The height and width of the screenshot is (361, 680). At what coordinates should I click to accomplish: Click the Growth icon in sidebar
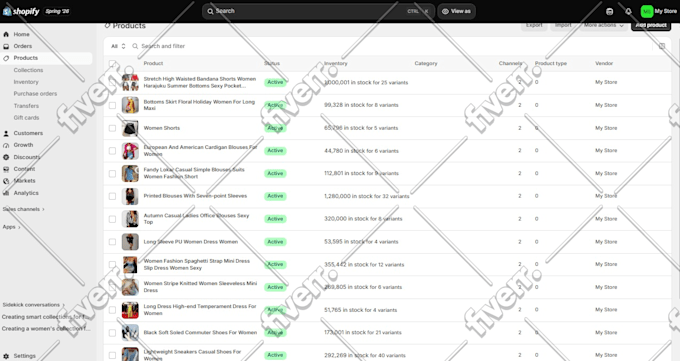[x=6, y=145]
